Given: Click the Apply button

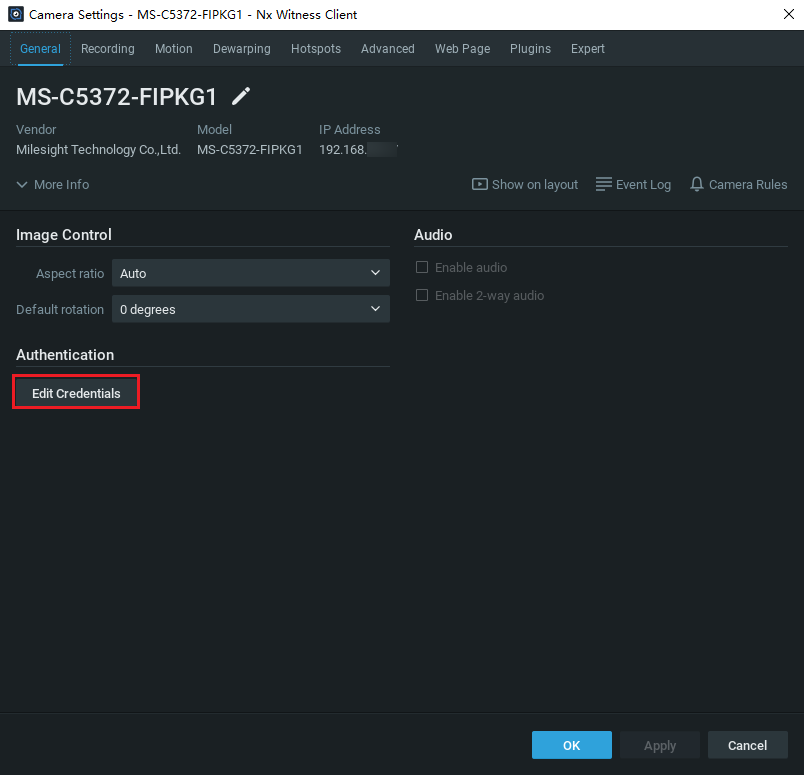Looking at the screenshot, I should 660,745.
